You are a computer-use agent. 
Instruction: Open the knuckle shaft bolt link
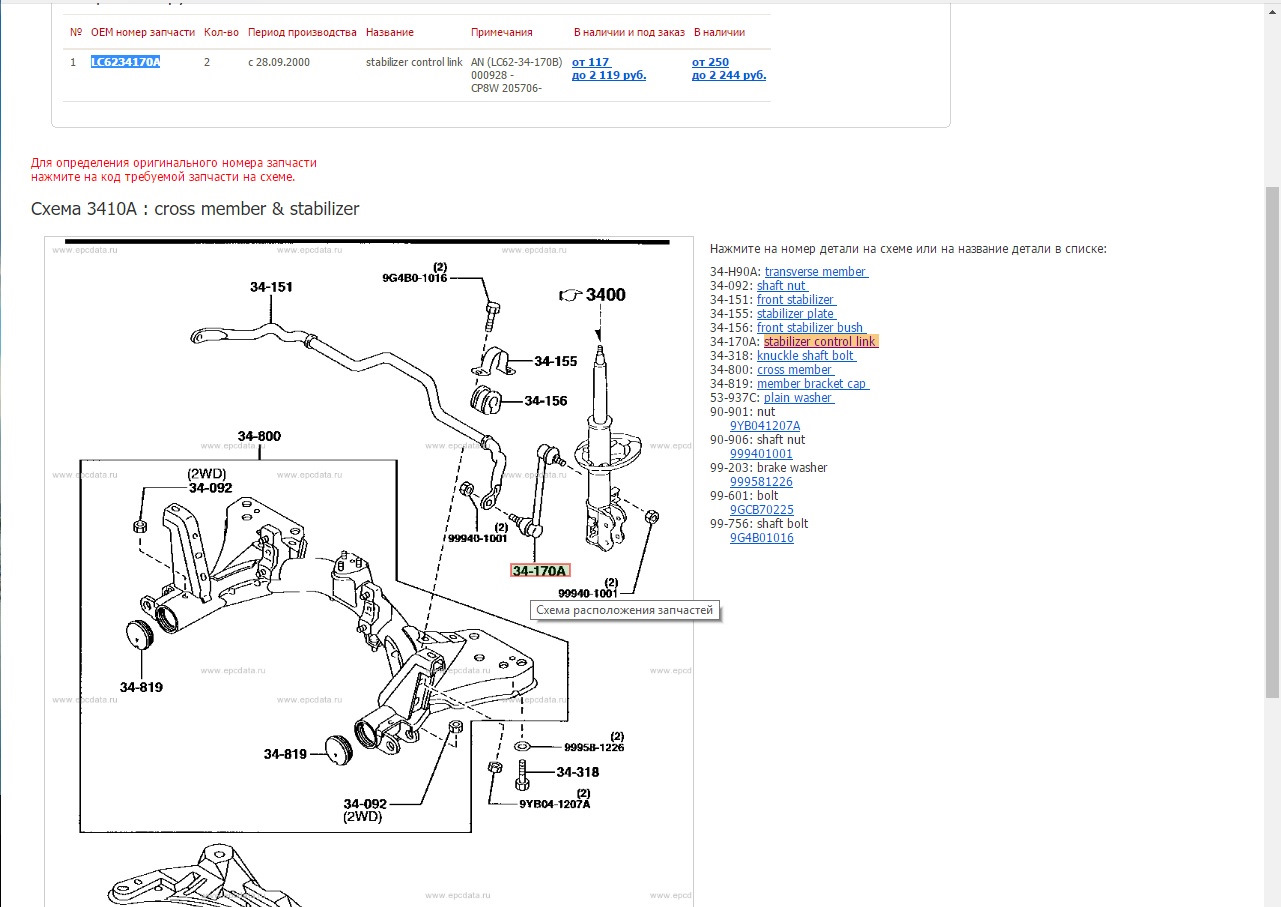click(806, 356)
